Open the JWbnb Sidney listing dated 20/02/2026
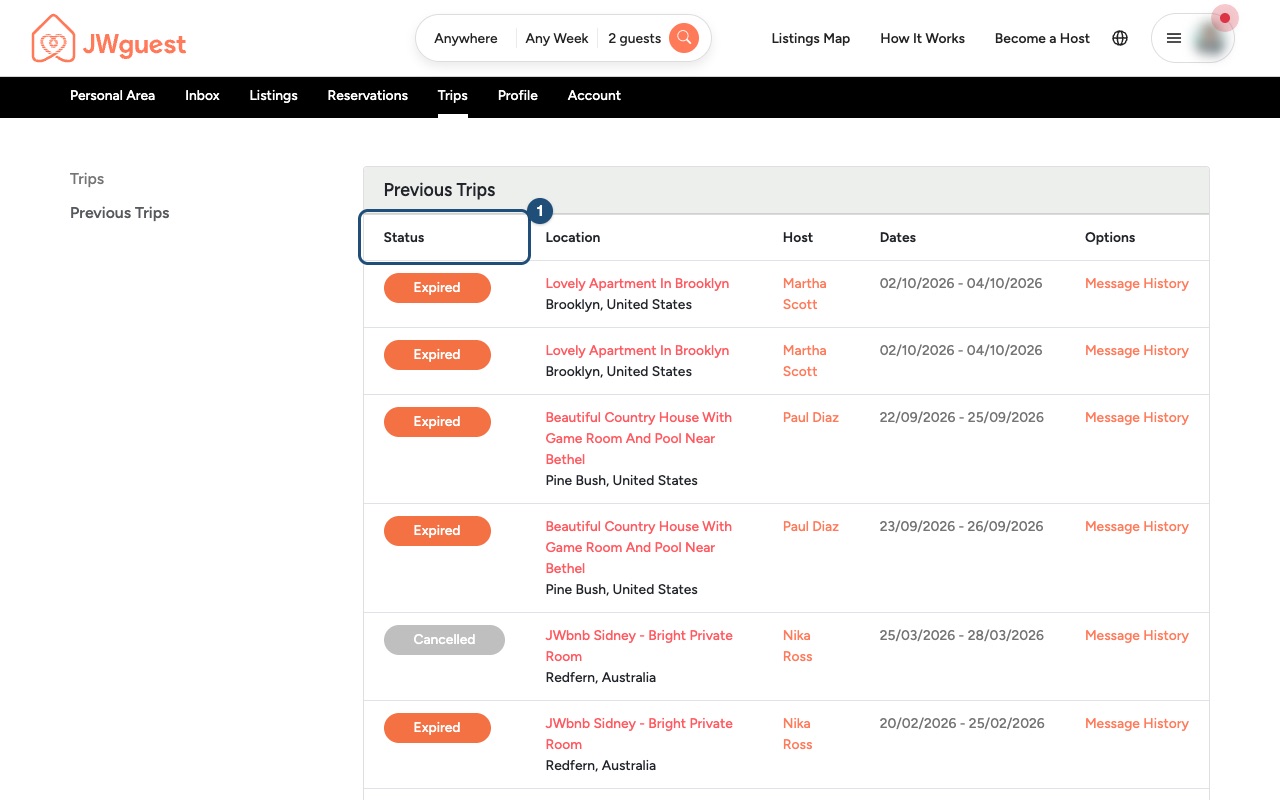 [x=639, y=734]
